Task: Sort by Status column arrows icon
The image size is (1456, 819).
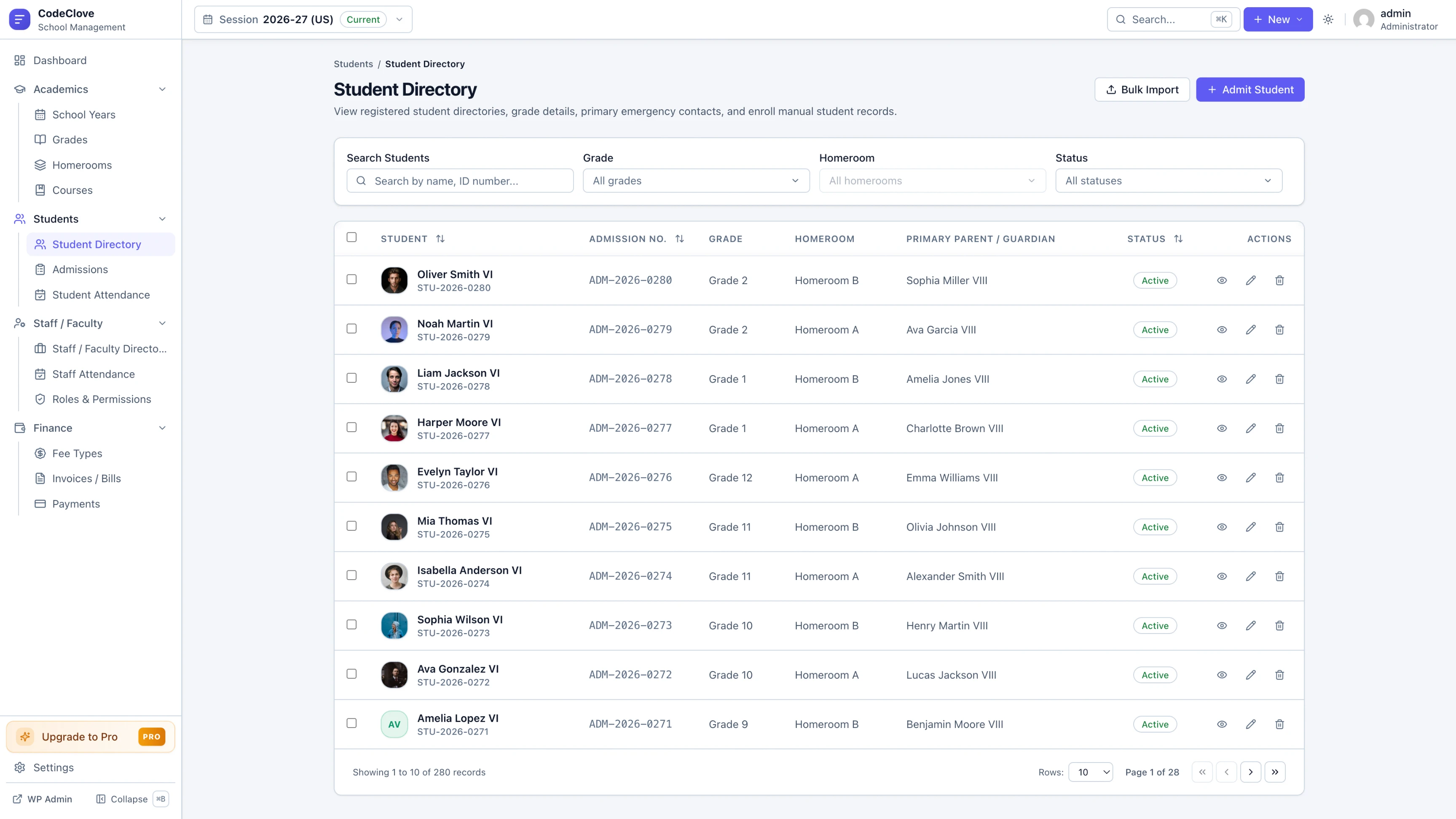Action: tap(1178, 239)
